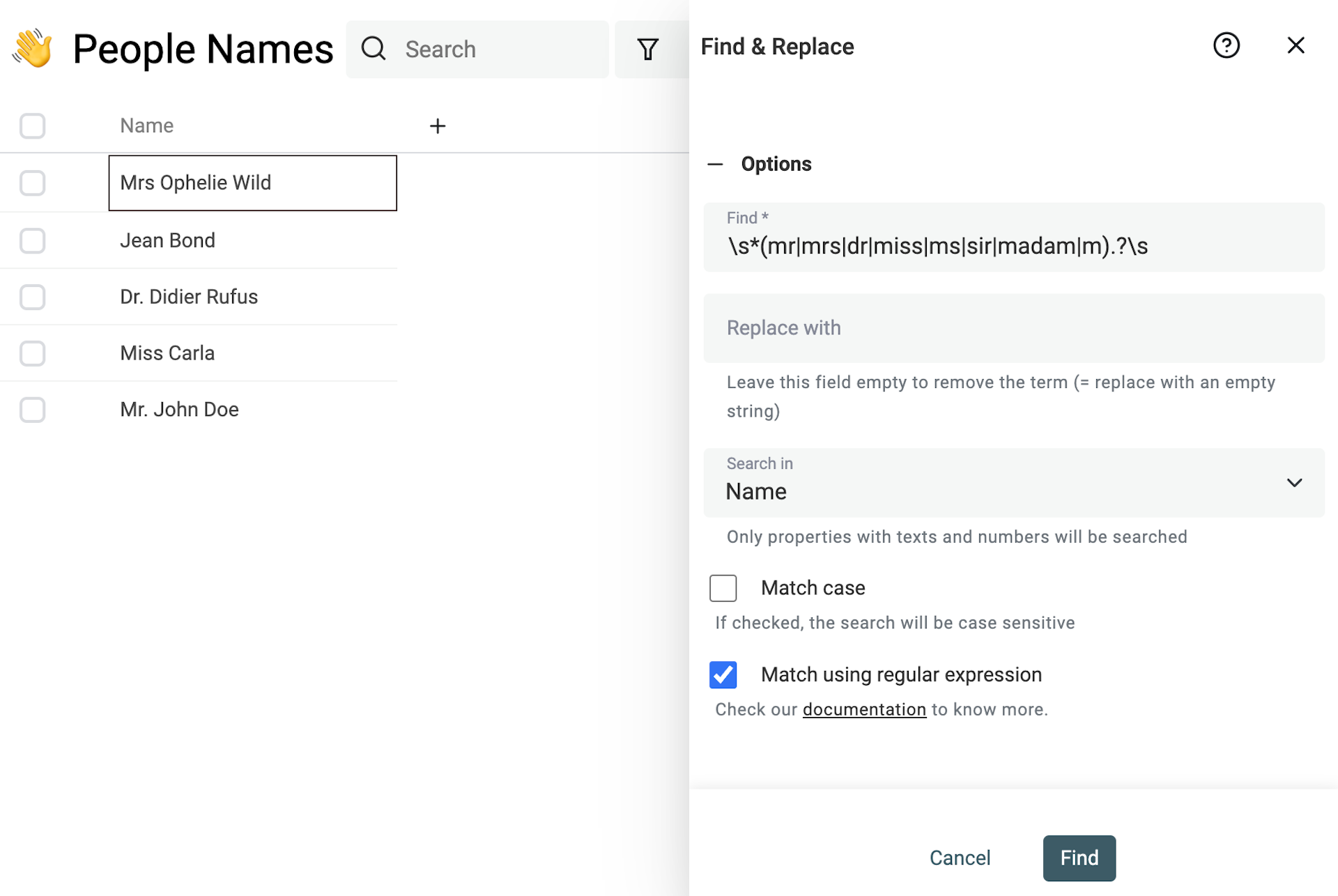The image size is (1338, 896).
Task: Enable the Match case checkbox
Action: [x=723, y=587]
